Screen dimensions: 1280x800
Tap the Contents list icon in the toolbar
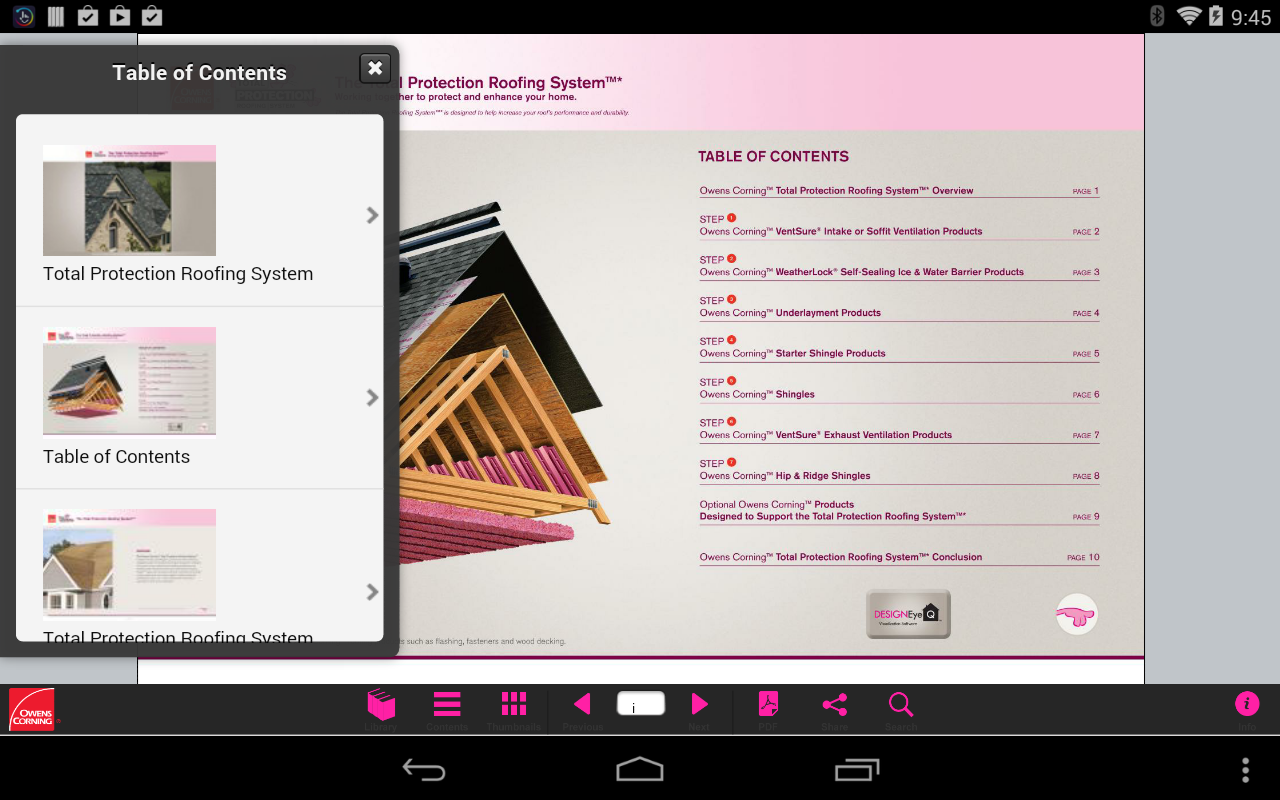pos(447,704)
